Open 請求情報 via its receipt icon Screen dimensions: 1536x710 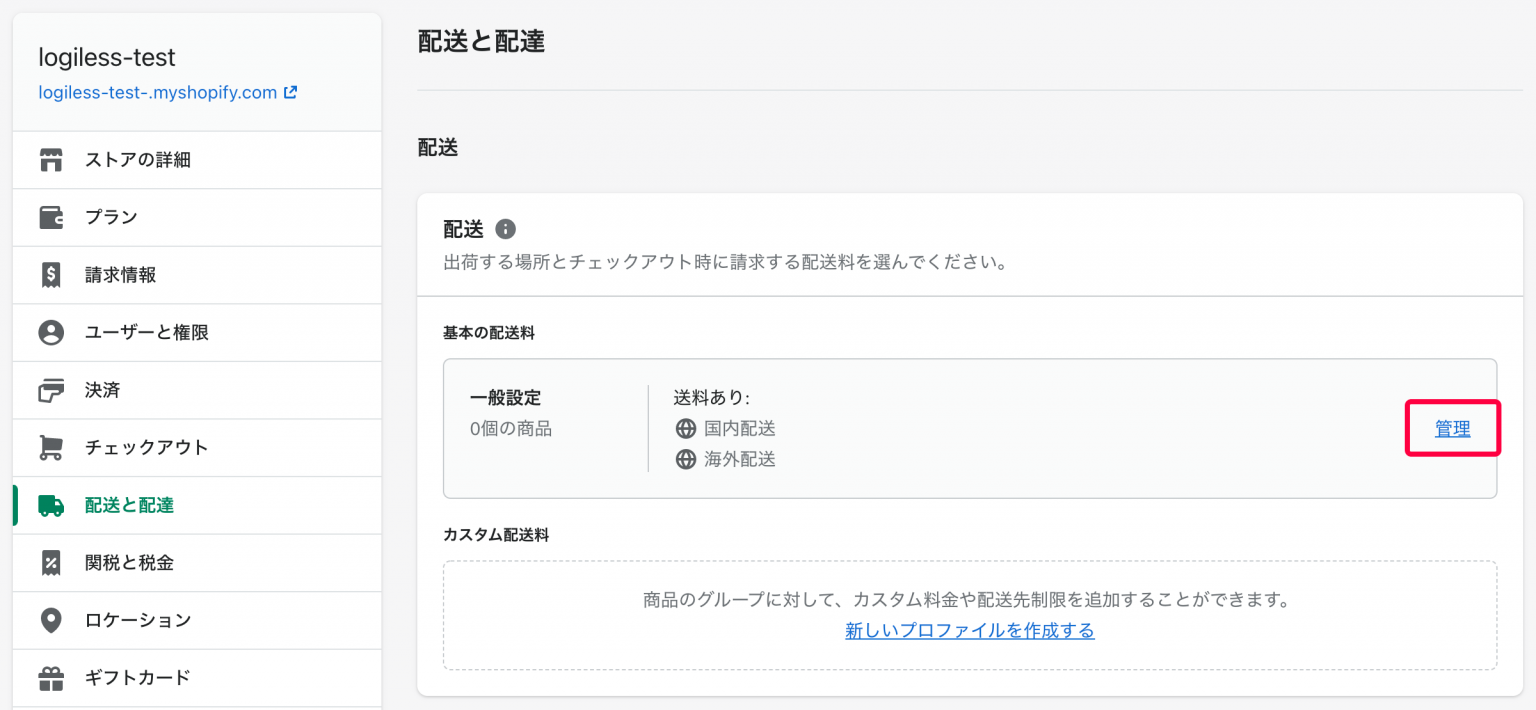click(x=51, y=274)
